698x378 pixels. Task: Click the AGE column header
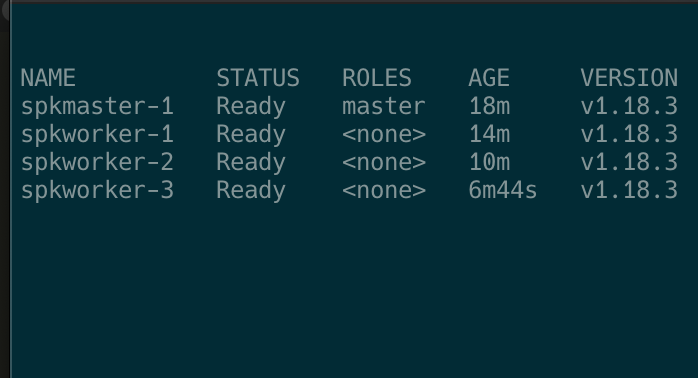(x=489, y=78)
